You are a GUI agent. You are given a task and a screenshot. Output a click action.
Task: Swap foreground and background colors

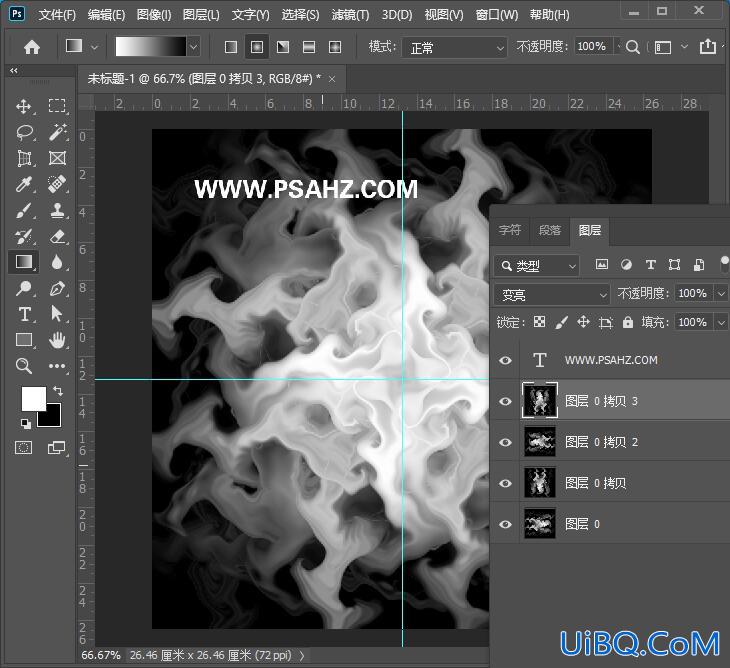(58, 391)
